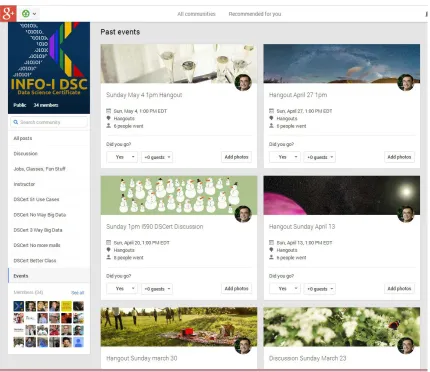Open Yes dropdown for April 27 event
Viewport: 430px width, 372px height.
285,157
